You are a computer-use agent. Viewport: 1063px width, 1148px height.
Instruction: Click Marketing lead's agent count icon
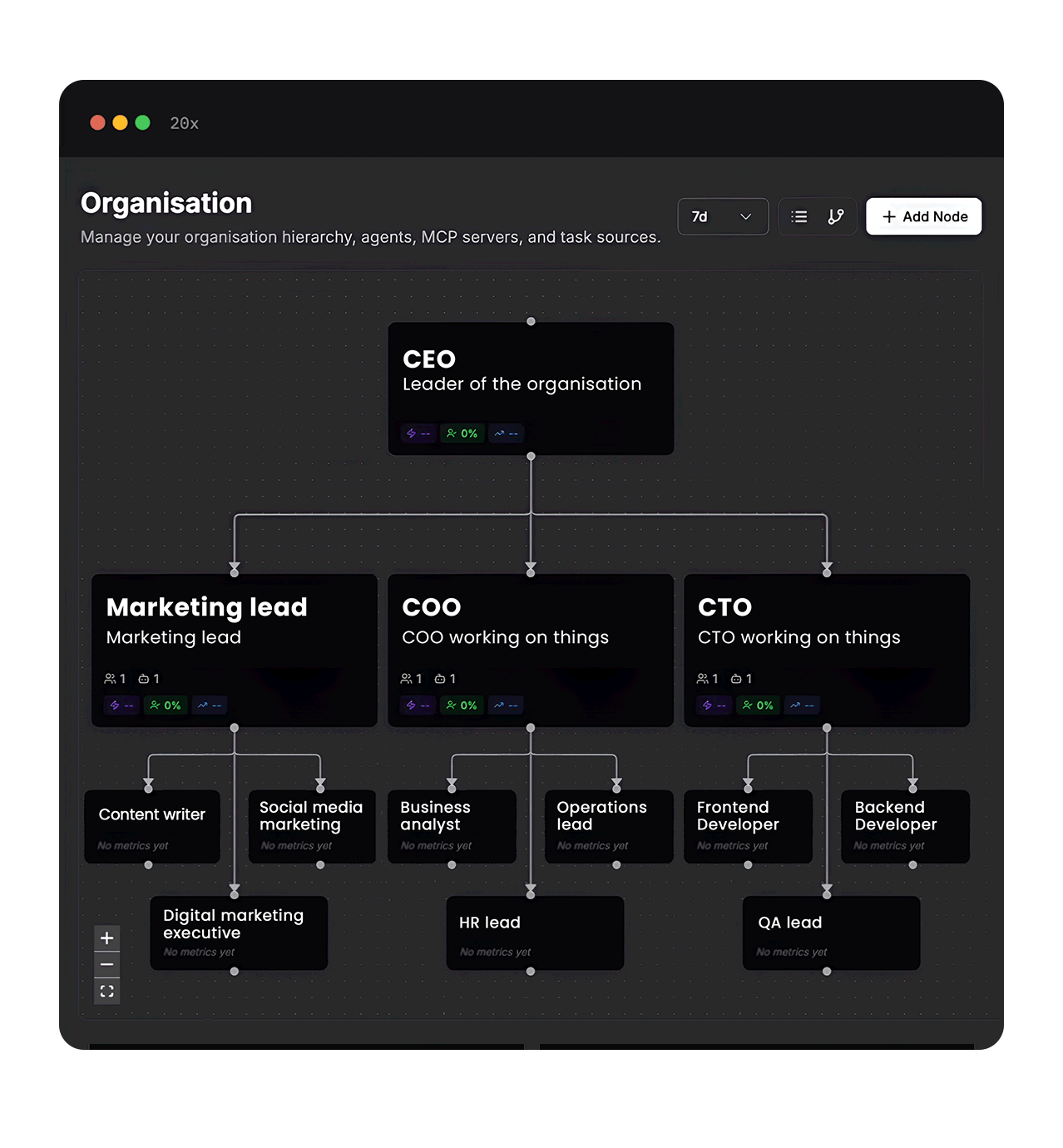click(x=144, y=679)
